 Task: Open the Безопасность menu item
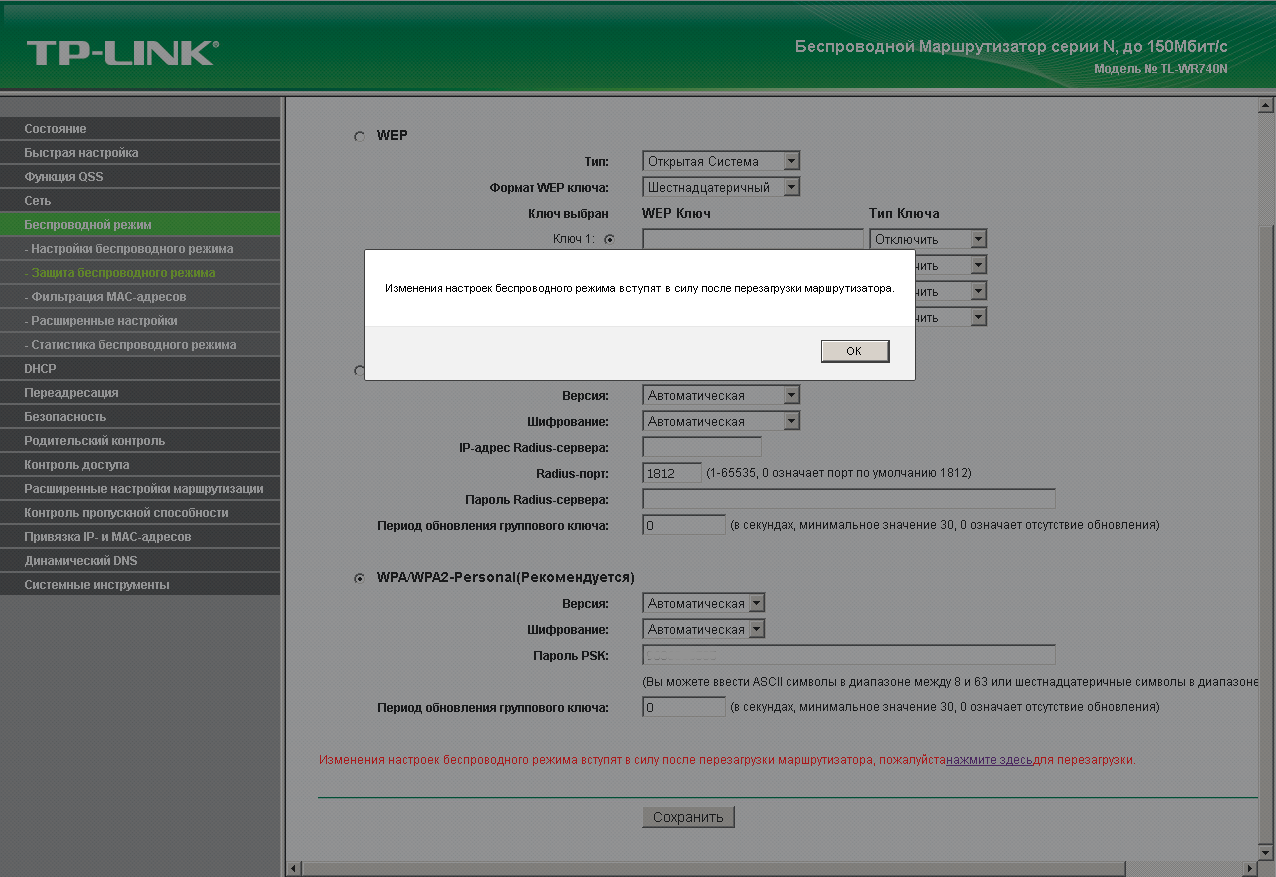(140, 417)
